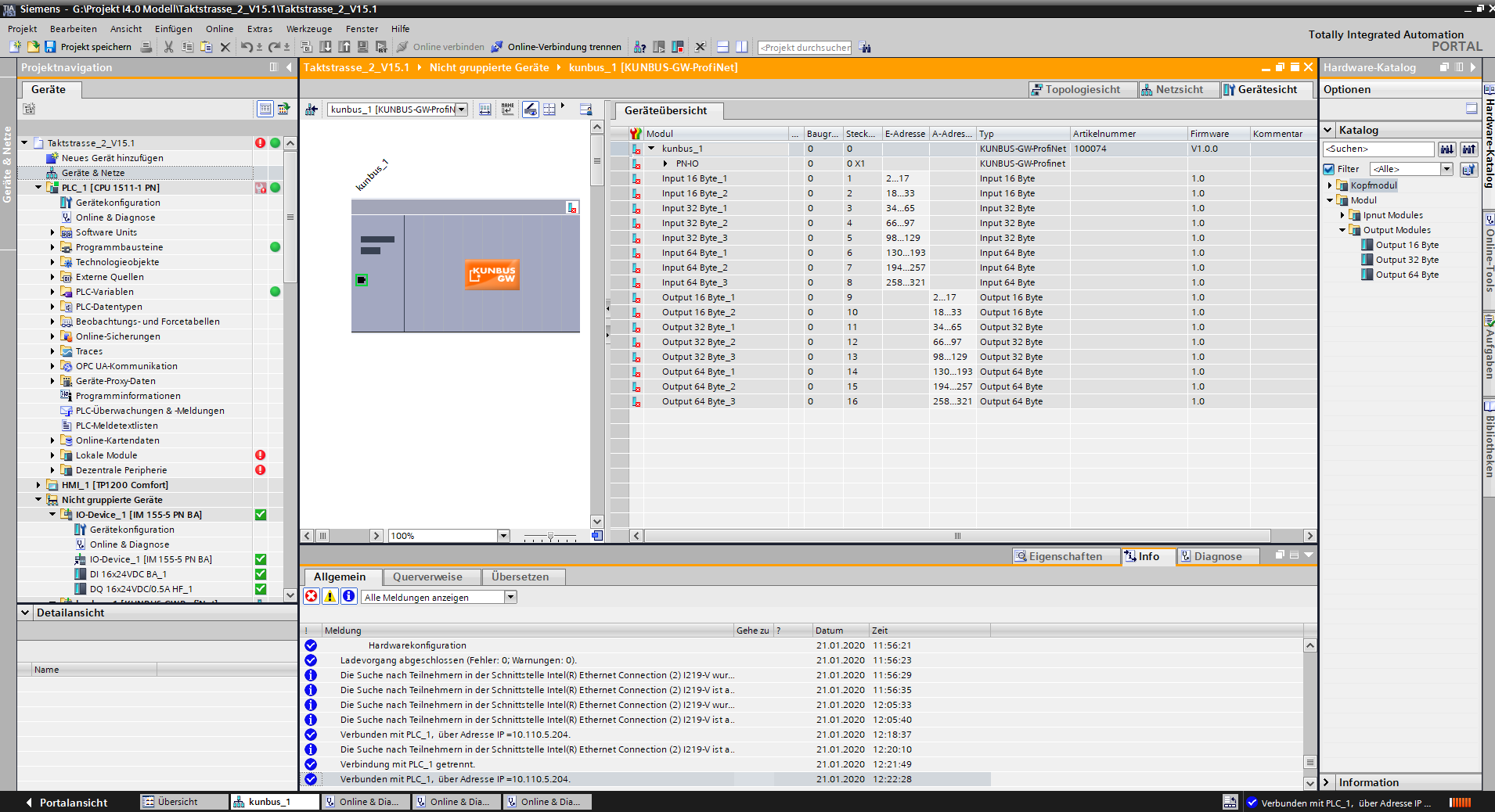
Task: Collapse the PLC_1 [CPU 1511-1 PN] node
Action: pos(38,188)
